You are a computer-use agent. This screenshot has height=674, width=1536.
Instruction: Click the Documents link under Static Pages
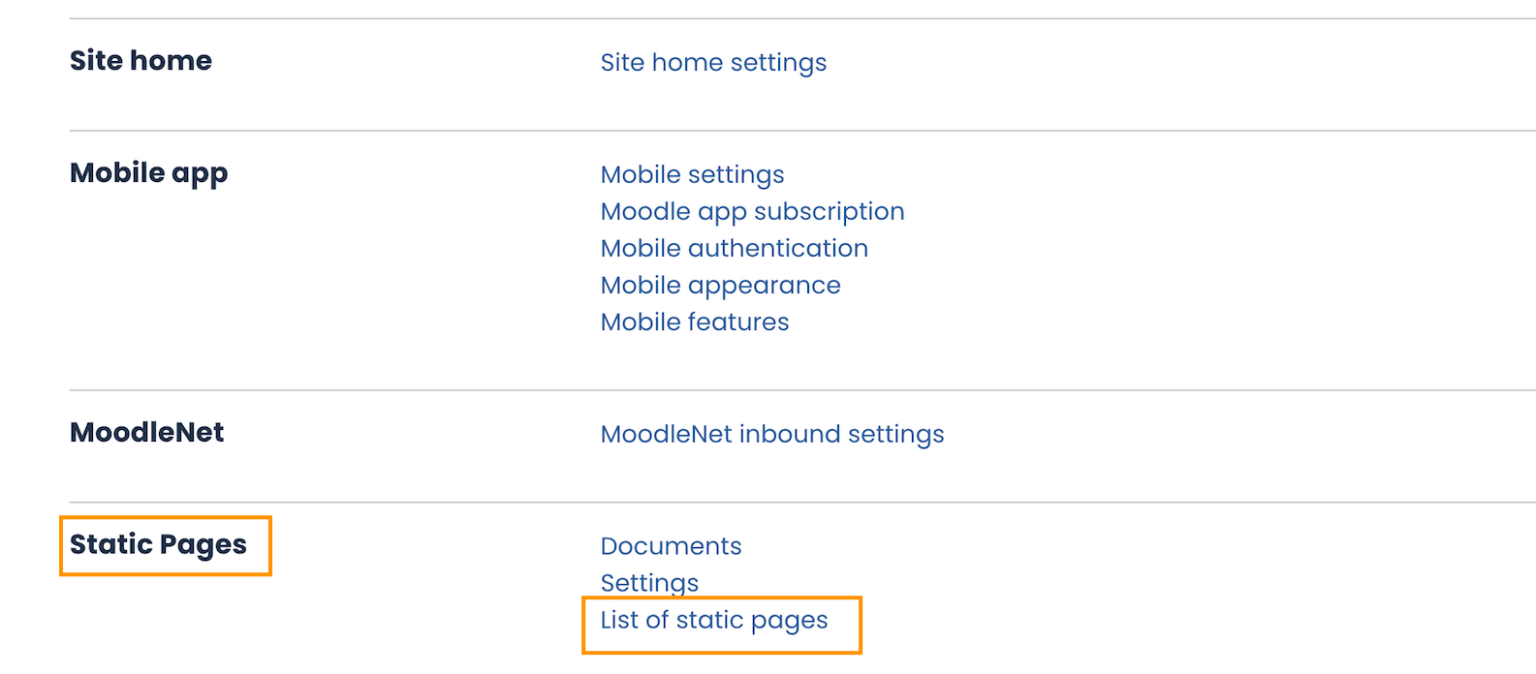[x=670, y=546]
